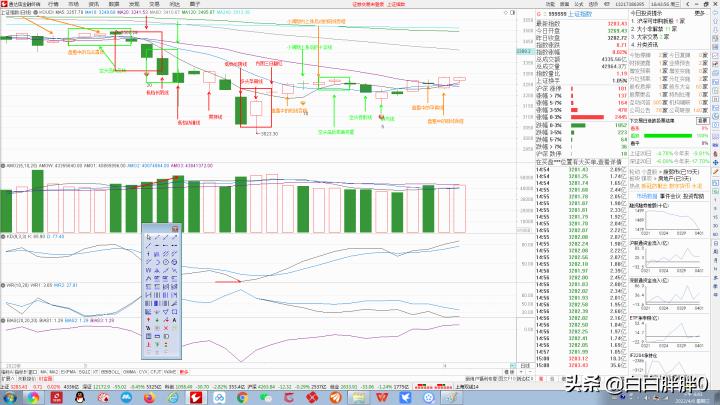Select the pointer tool in drawing toolbox
This screenshot has width=720, height=405.
pyautogui.click(x=148, y=237)
